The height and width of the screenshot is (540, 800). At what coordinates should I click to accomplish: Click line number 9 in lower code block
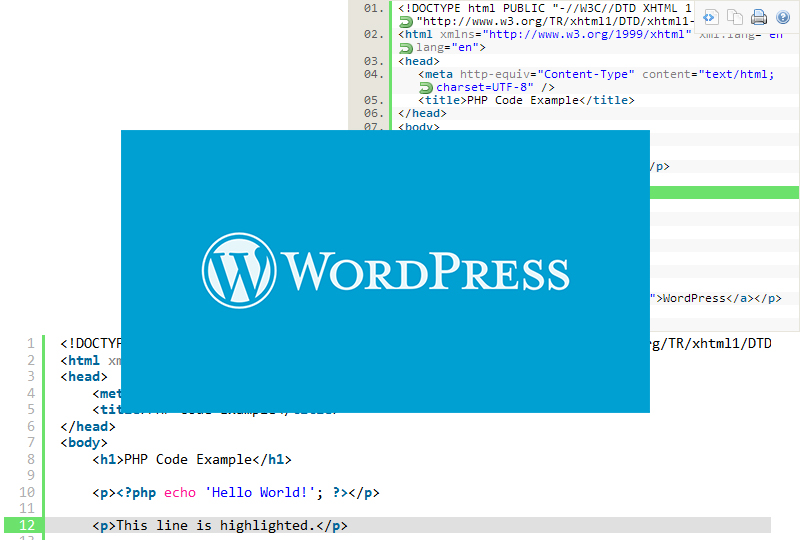coord(31,475)
